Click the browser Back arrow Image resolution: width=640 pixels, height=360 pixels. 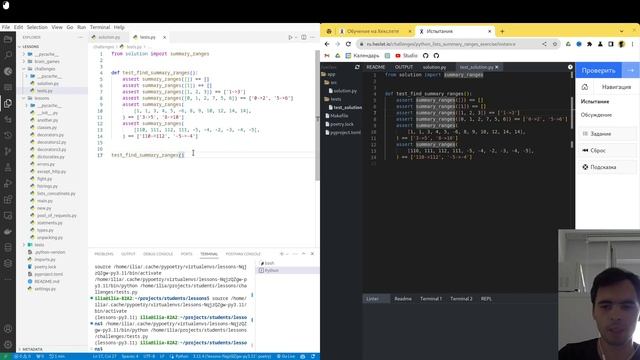click(327, 44)
